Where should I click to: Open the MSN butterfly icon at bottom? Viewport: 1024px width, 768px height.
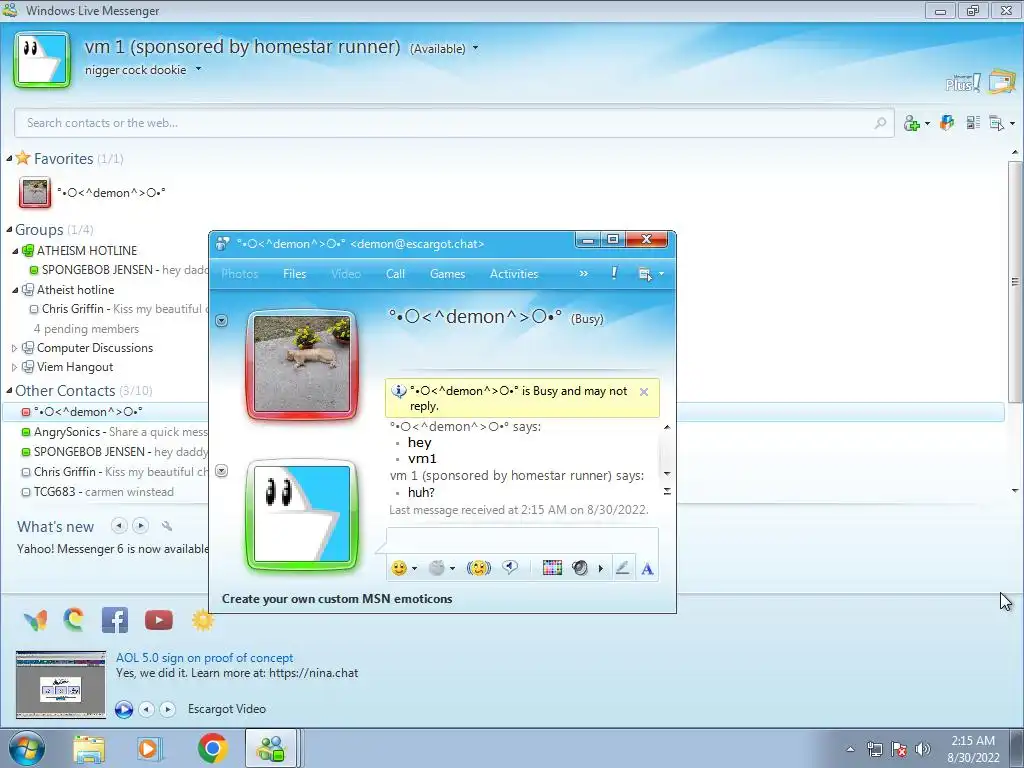pyautogui.click(x=35, y=620)
